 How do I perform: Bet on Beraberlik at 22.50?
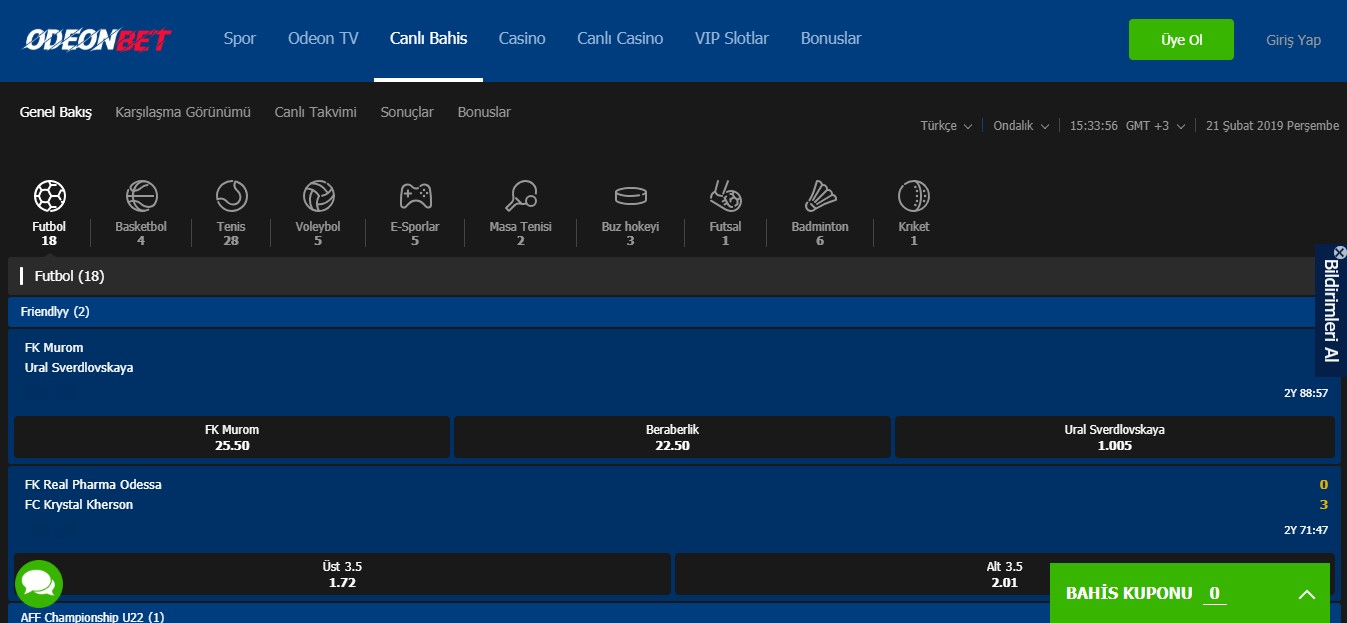[672, 437]
